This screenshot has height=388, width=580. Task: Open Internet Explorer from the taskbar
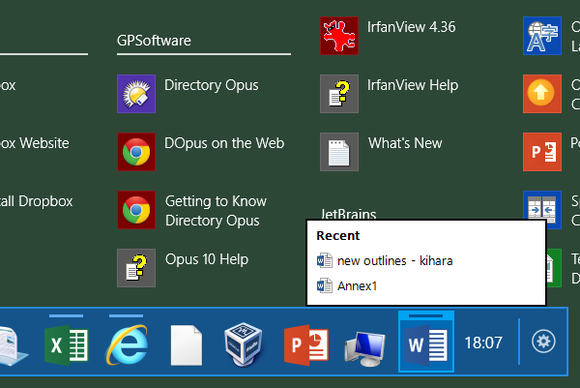pos(127,345)
